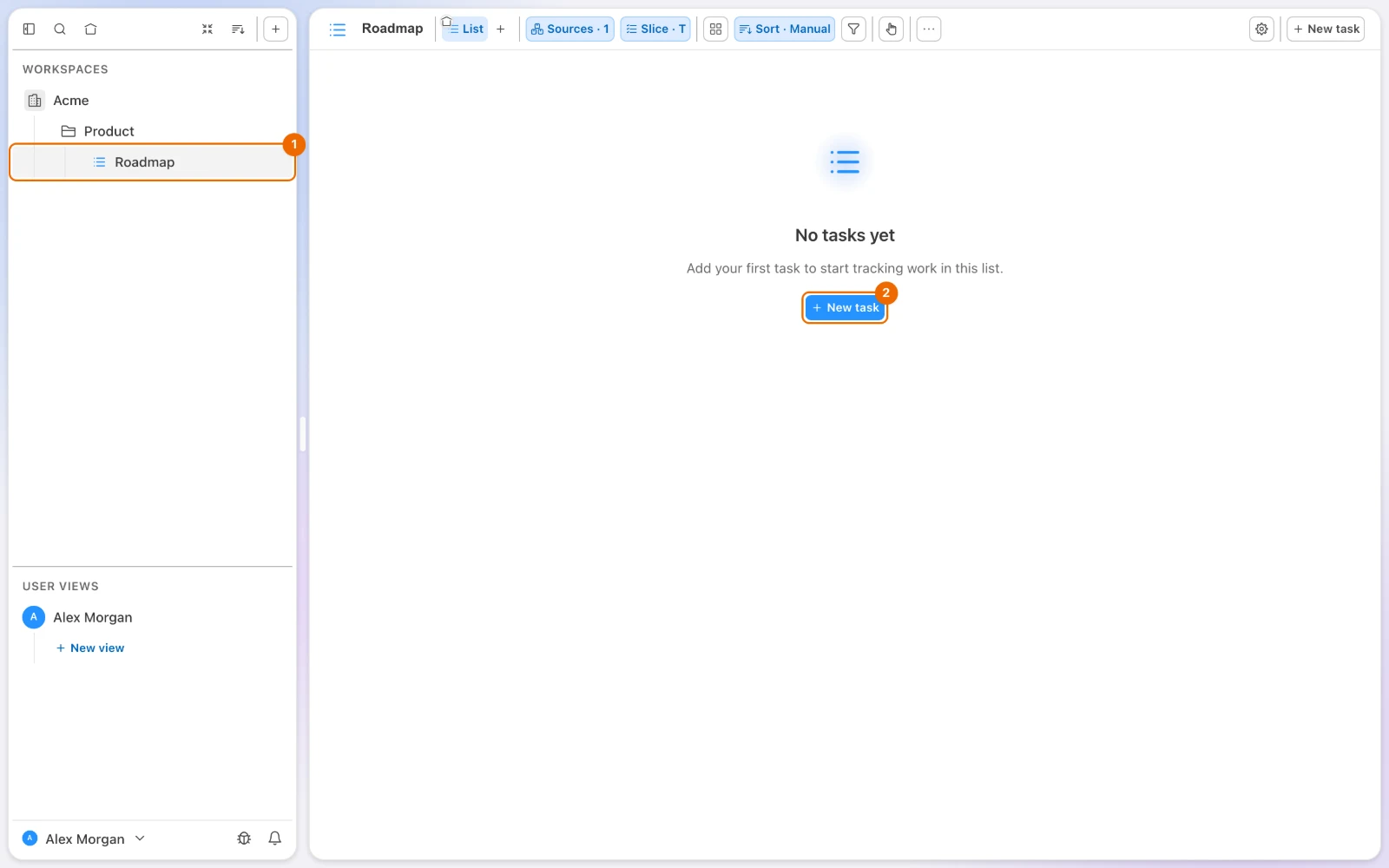Screen dimensions: 1389x868
Task: Open notifications bell icon
Action: point(275,838)
